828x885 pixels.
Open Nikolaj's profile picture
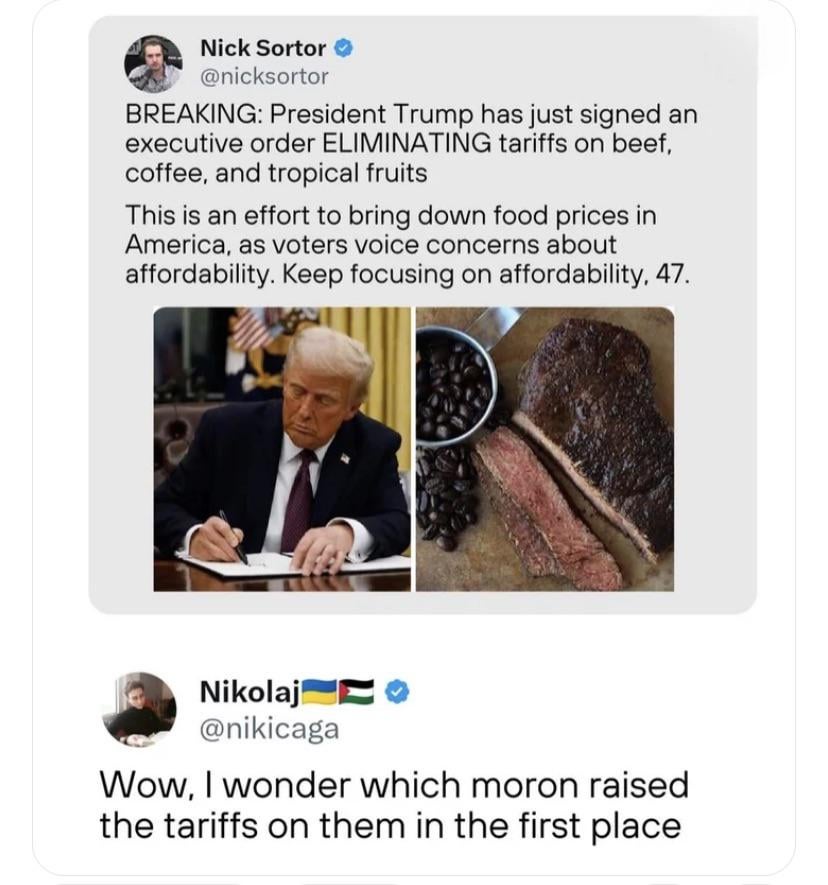coord(139,708)
